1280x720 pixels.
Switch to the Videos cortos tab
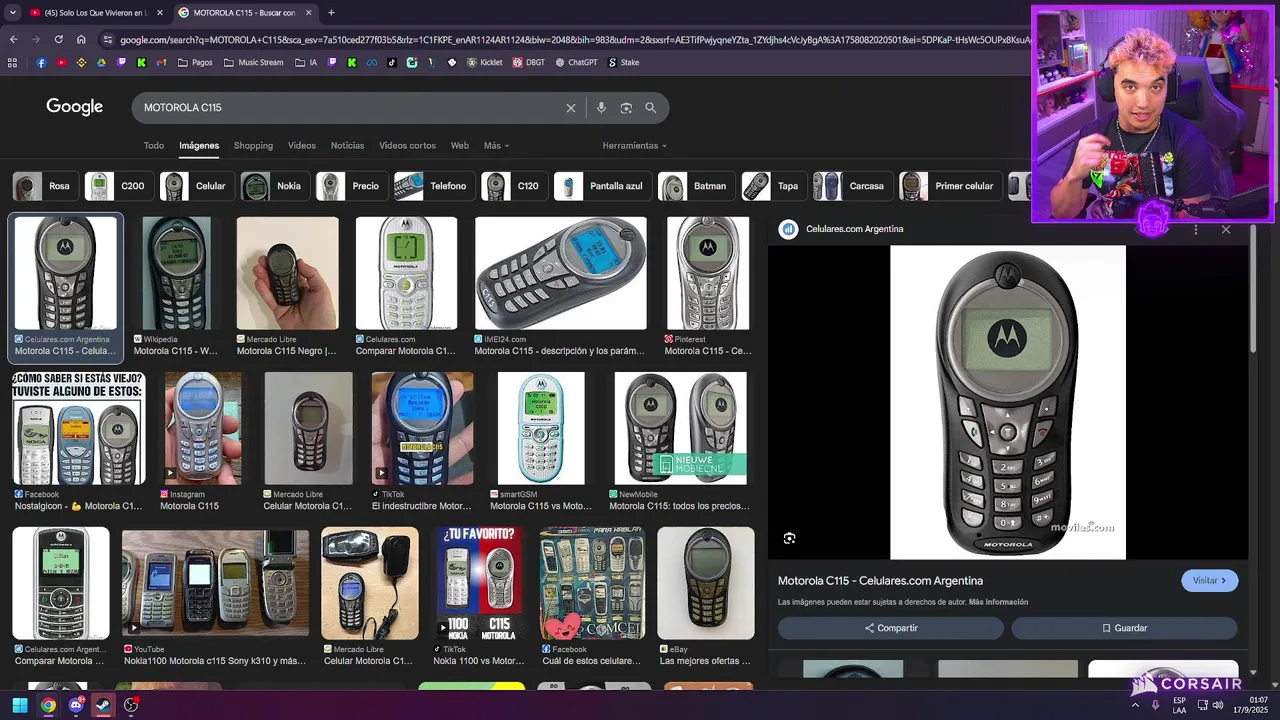click(x=407, y=146)
